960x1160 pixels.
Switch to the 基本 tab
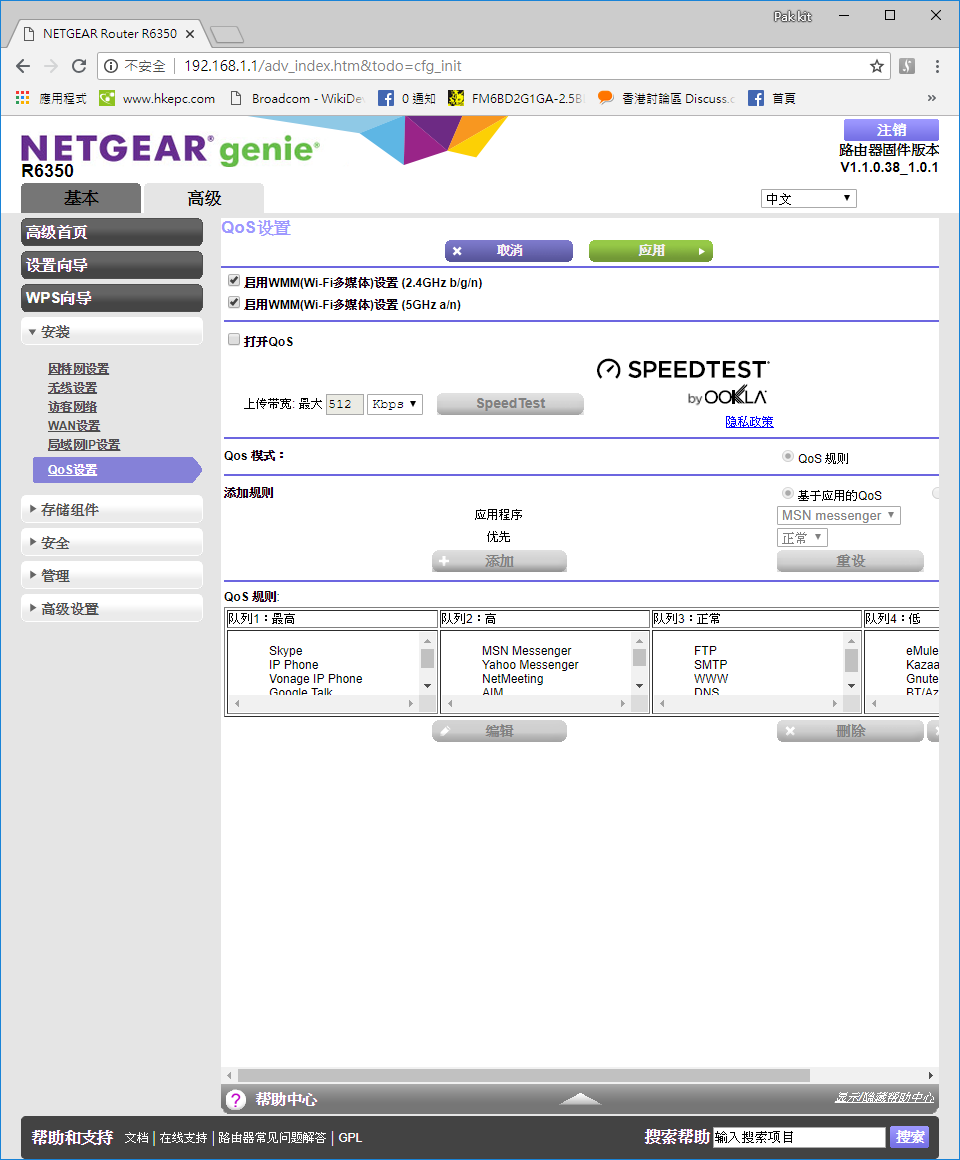pos(81,198)
